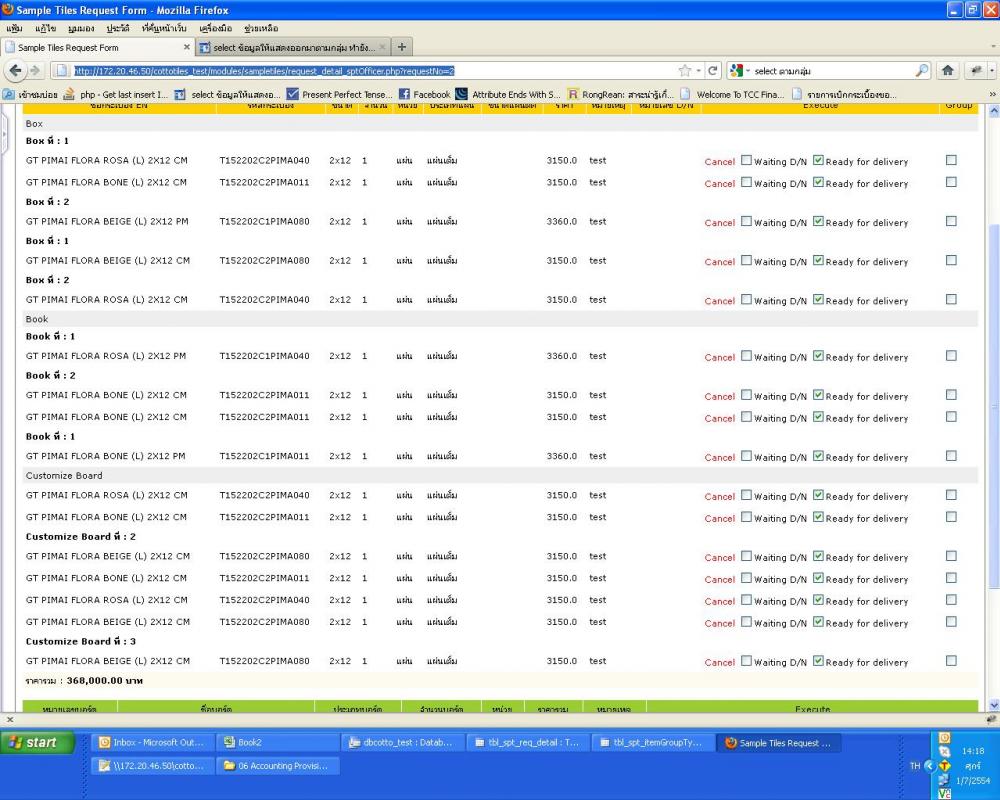Open the Firefox home page button

click(x=948, y=71)
